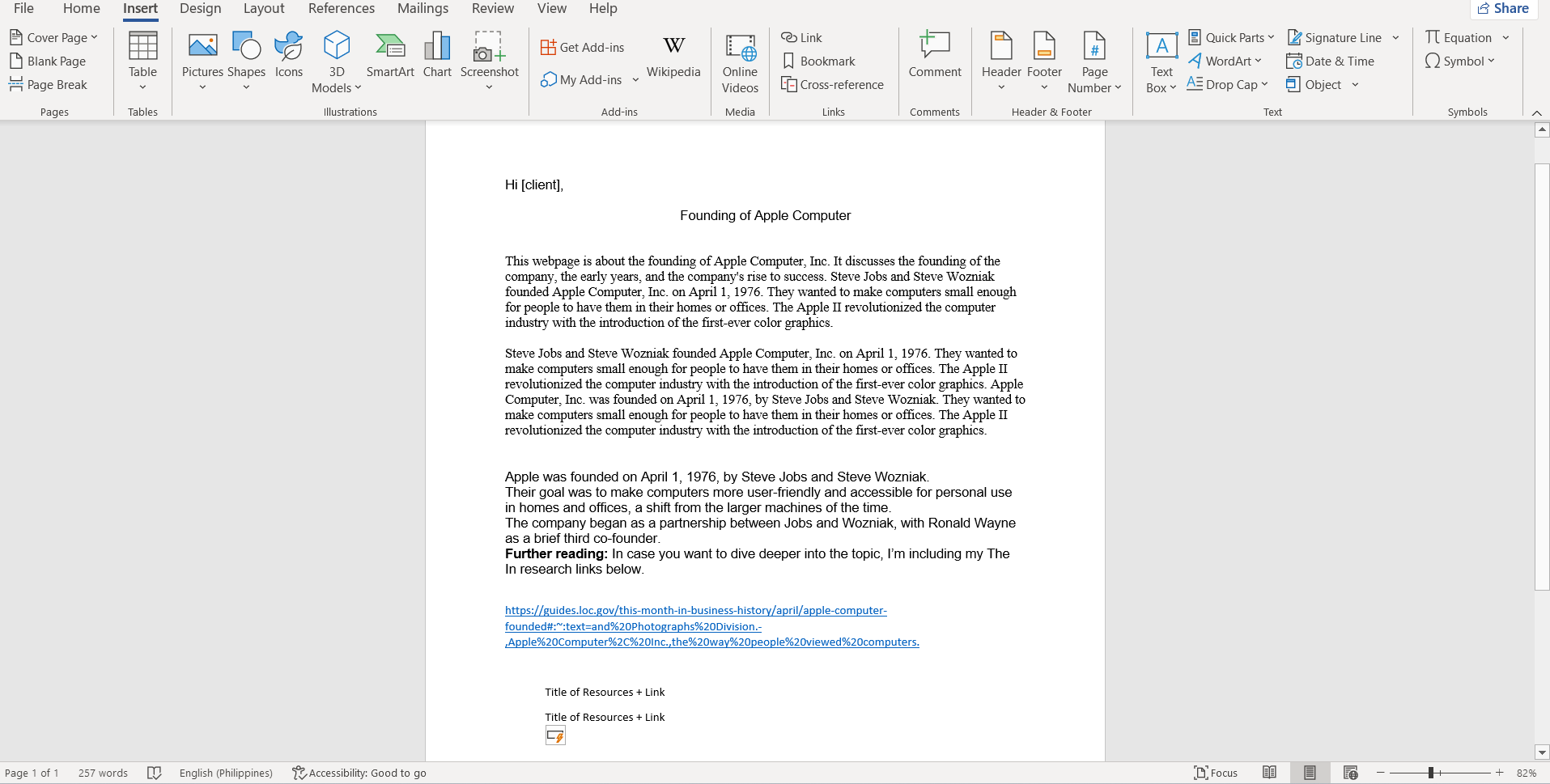Switch to the View tab
This screenshot has height=784, width=1550.
pyautogui.click(x=552, y=9)
